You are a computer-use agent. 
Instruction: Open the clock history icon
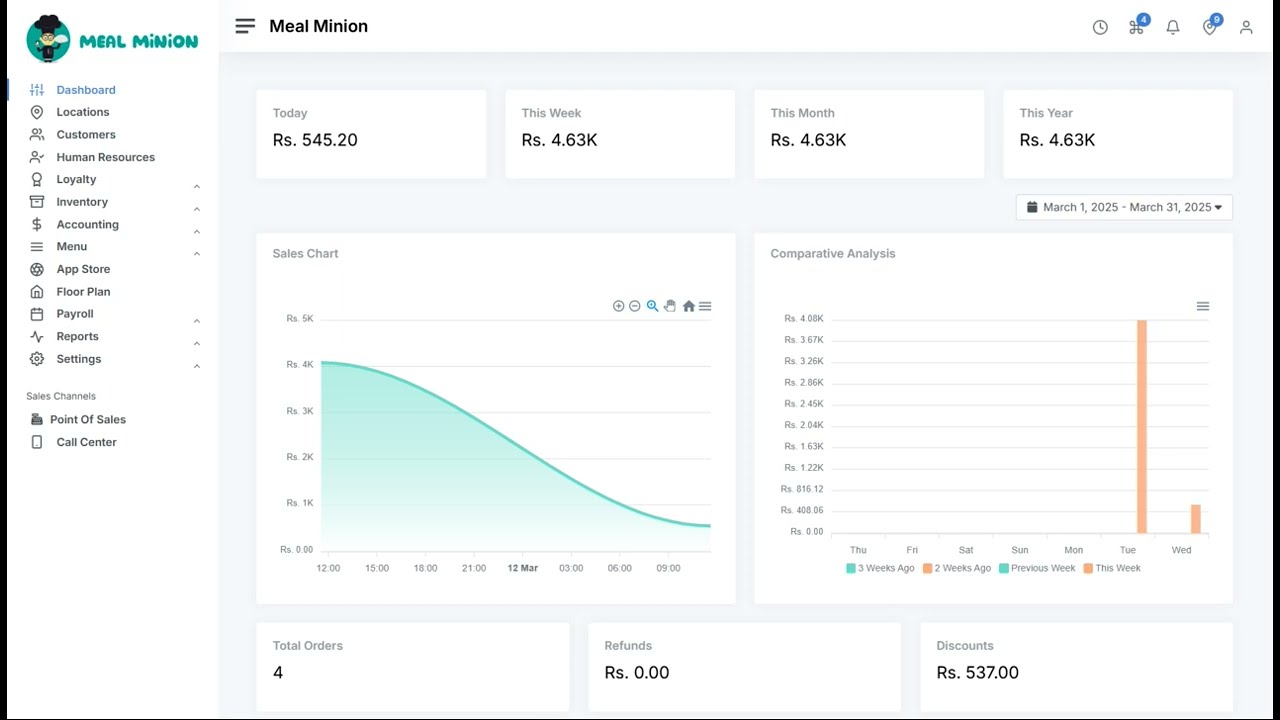pos(1100,28)
